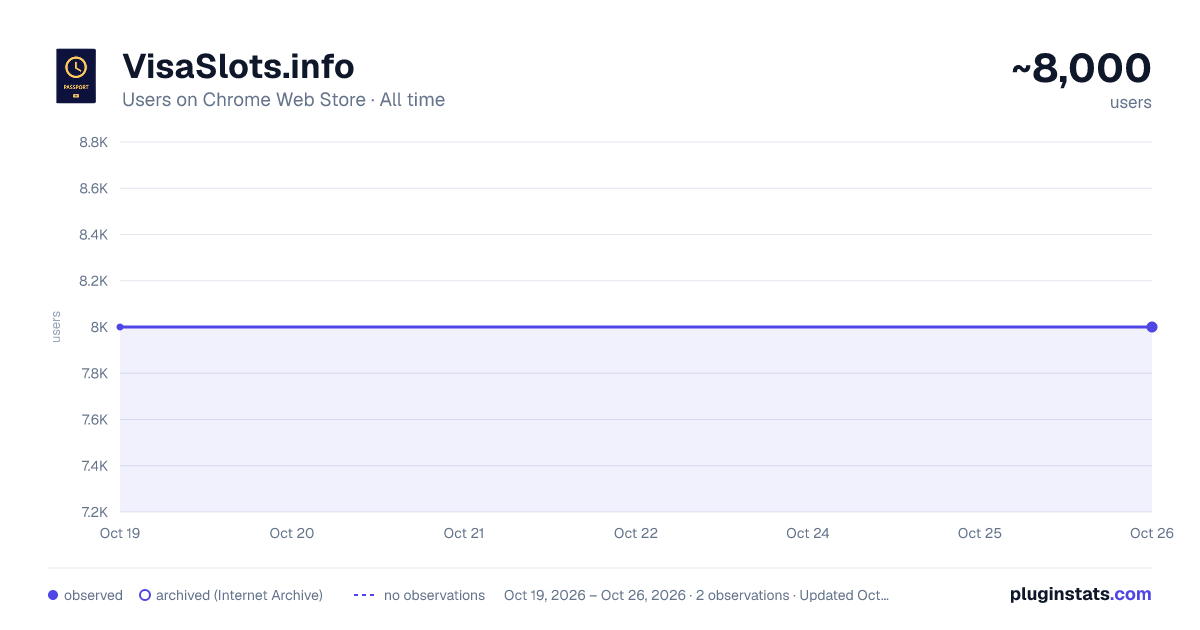Click the 'observed' legend label
The image size is (1200, 630).
coord(93,595)
